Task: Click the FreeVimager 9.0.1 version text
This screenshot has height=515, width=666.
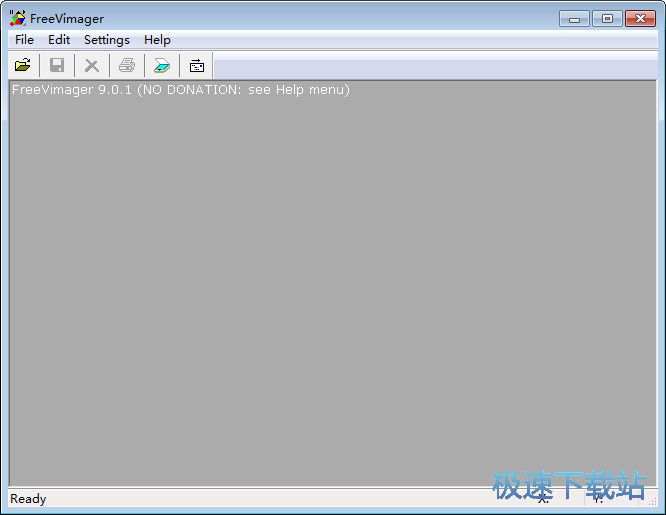Action: pos(180,90)
